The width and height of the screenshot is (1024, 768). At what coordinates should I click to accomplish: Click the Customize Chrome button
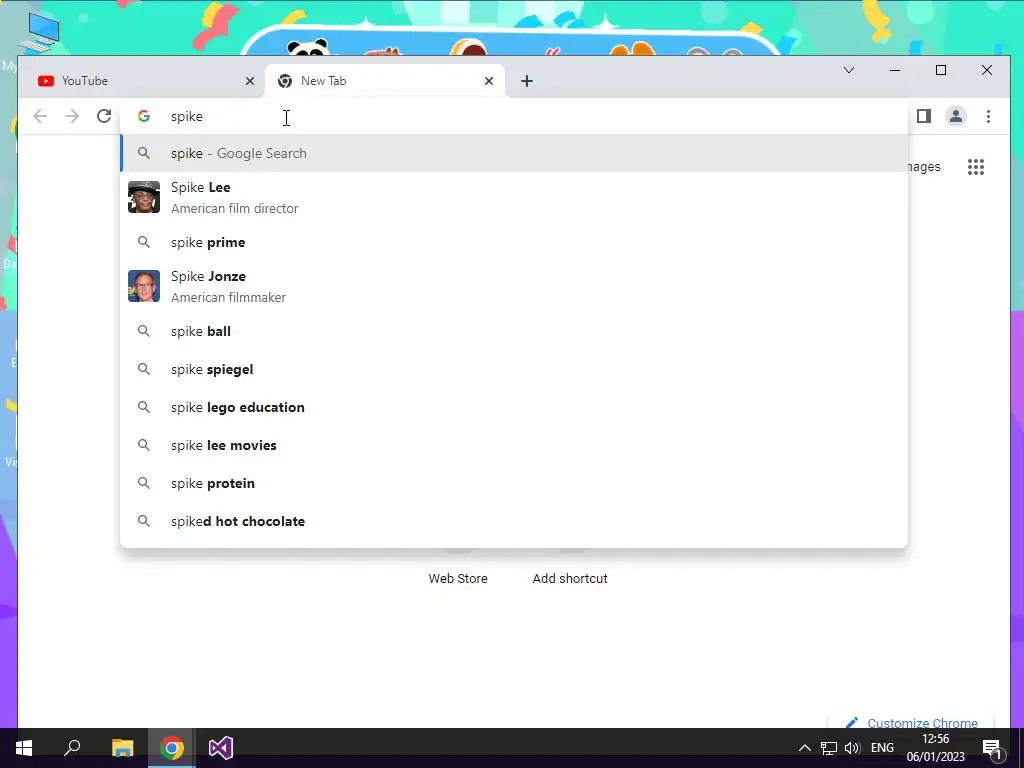pos(912,722)
